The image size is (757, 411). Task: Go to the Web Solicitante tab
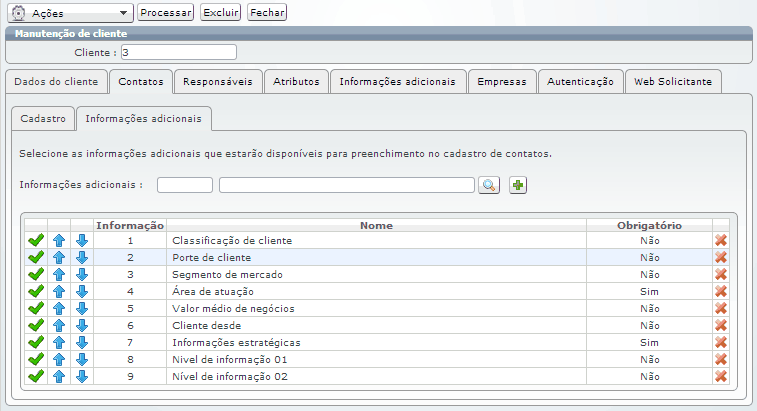click(x=672, y=82)
